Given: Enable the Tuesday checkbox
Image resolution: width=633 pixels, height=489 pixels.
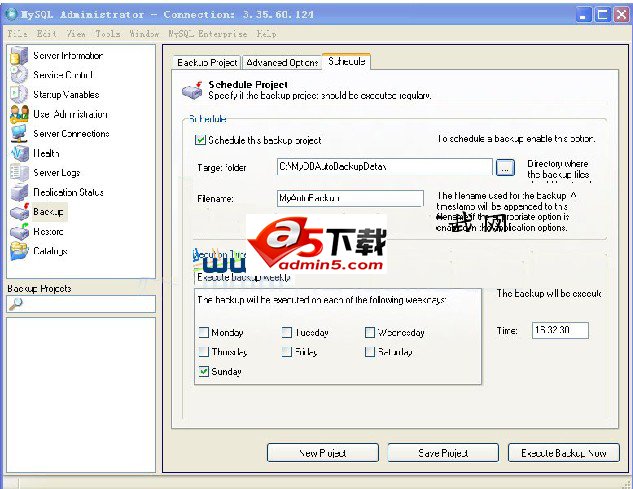Looking at the screenshot, I should pos(287,332).
